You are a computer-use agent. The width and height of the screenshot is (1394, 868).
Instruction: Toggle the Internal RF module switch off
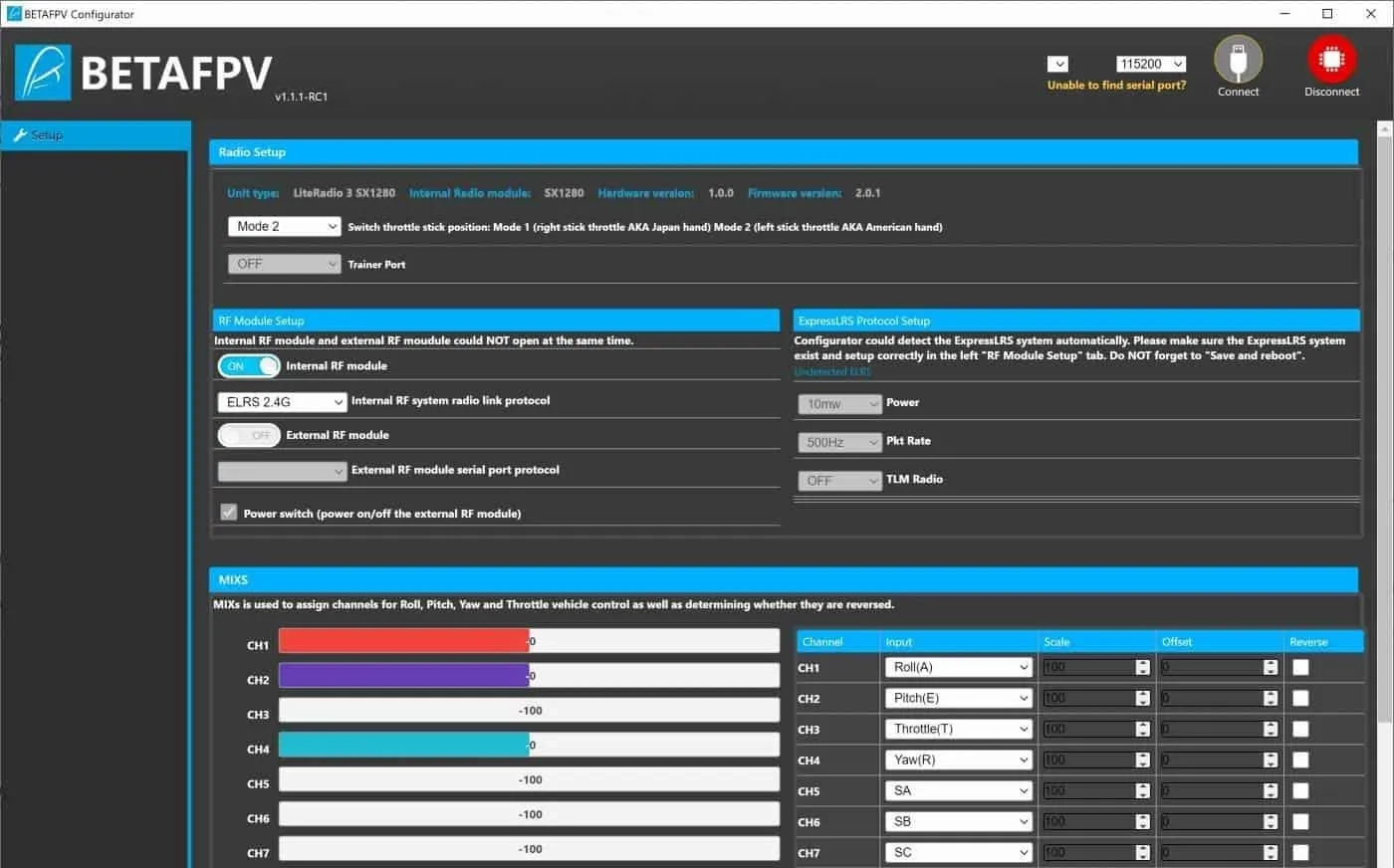pos(249,366)
